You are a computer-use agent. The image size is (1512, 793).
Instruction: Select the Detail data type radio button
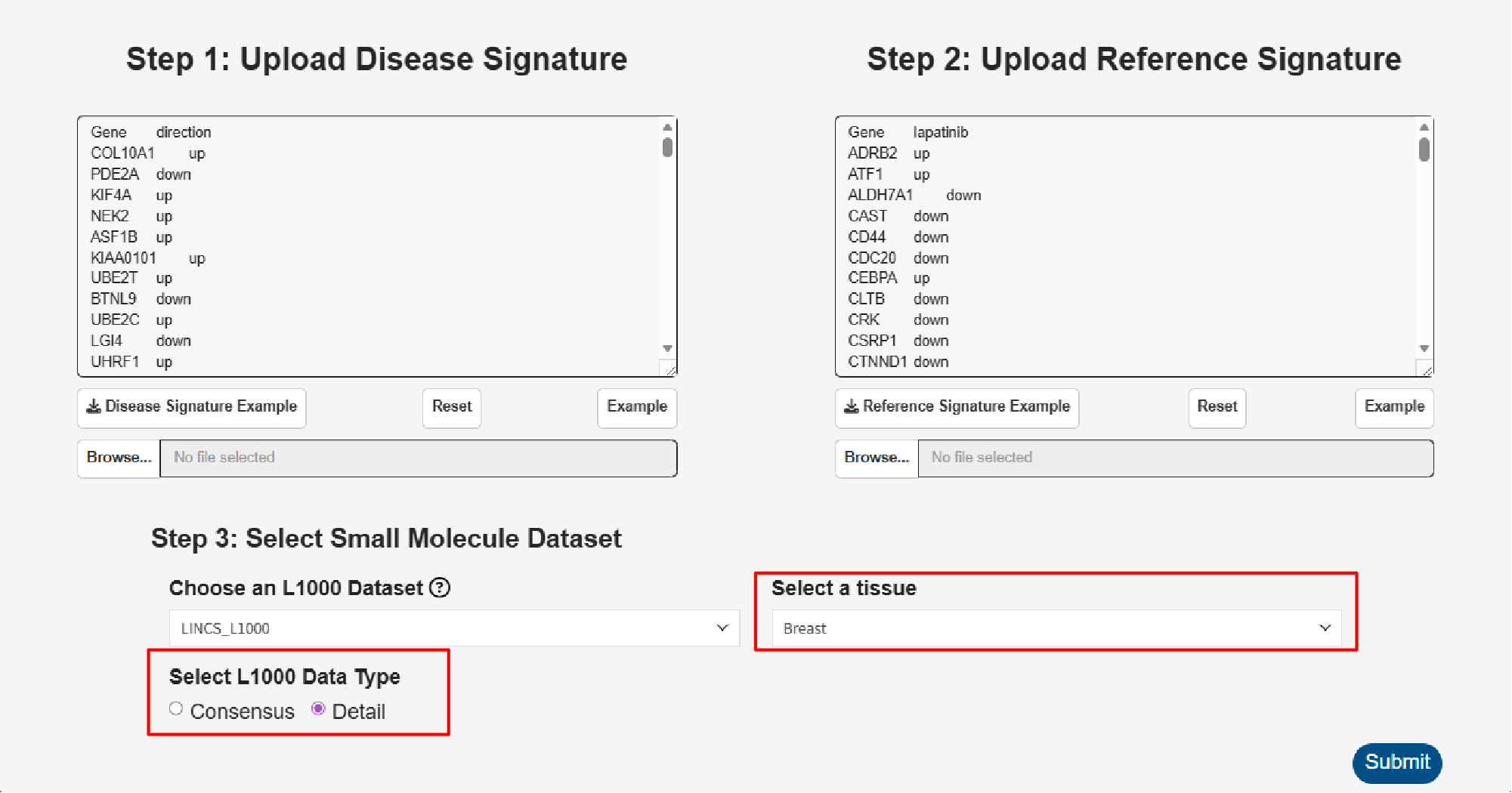pyautogui.click(x=318, y=708)
